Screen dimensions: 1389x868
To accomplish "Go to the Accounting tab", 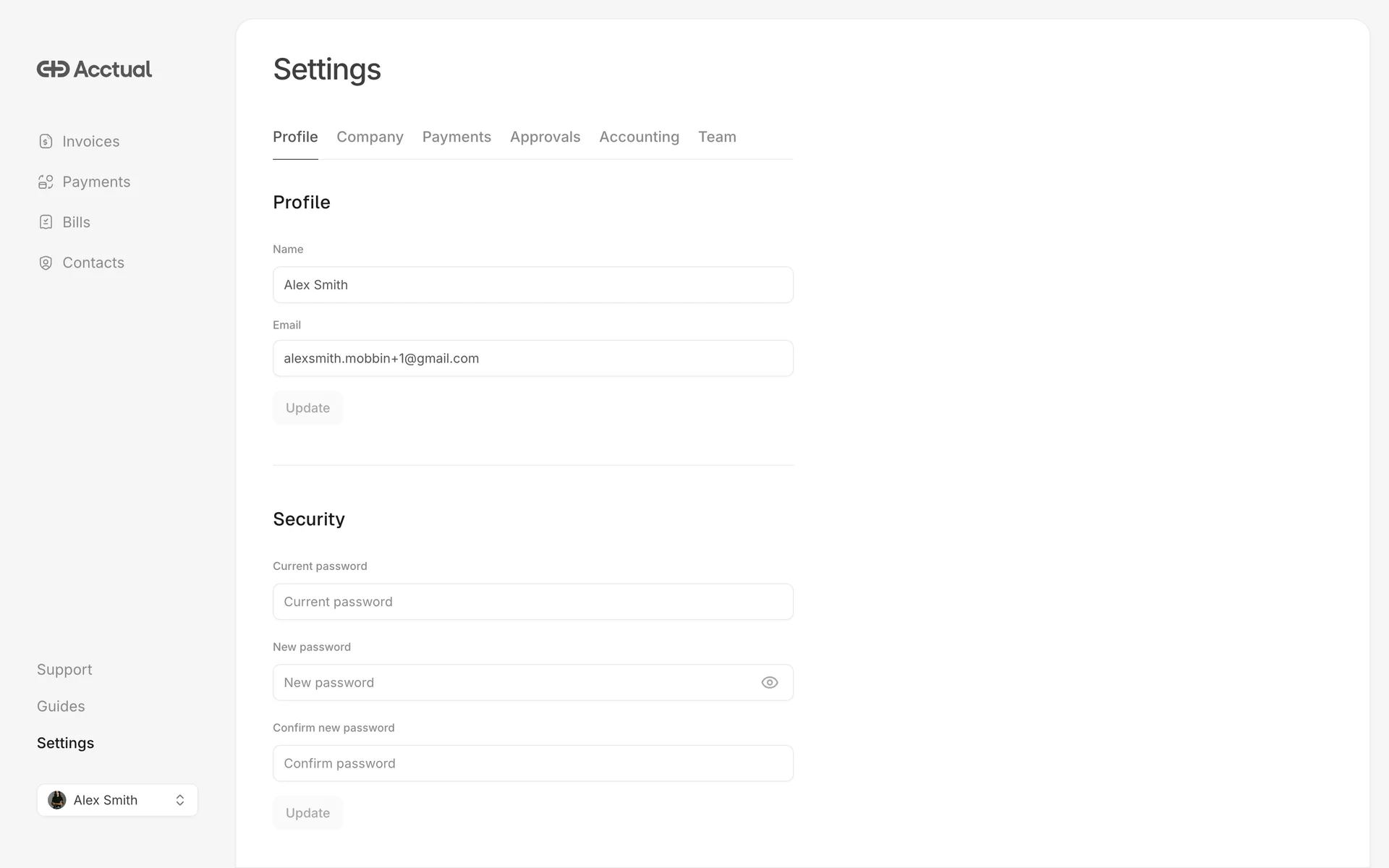I will [x=639, y=137].
